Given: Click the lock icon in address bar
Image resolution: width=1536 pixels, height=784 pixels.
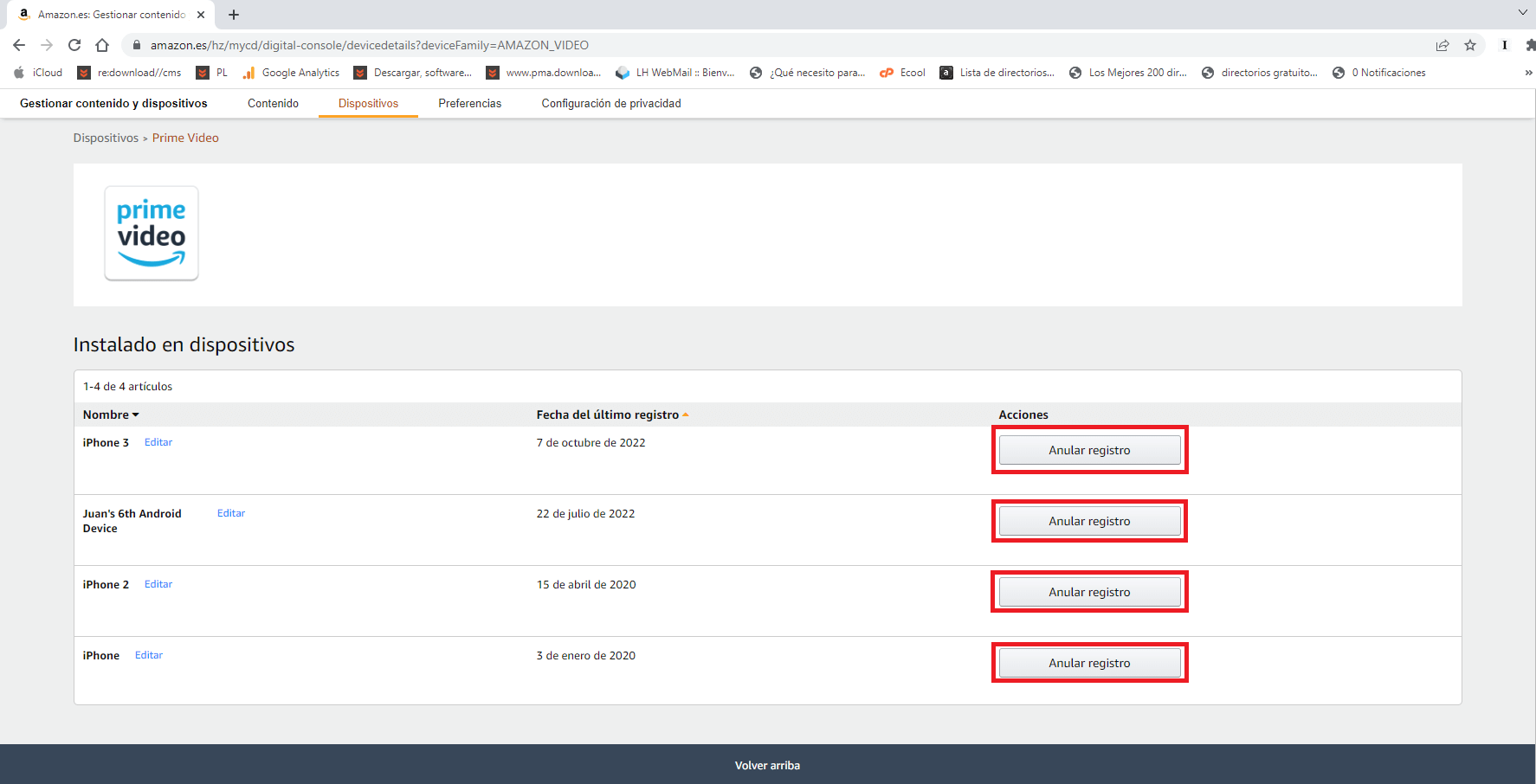Looking at the screenshot, I should tap(136, 45).
